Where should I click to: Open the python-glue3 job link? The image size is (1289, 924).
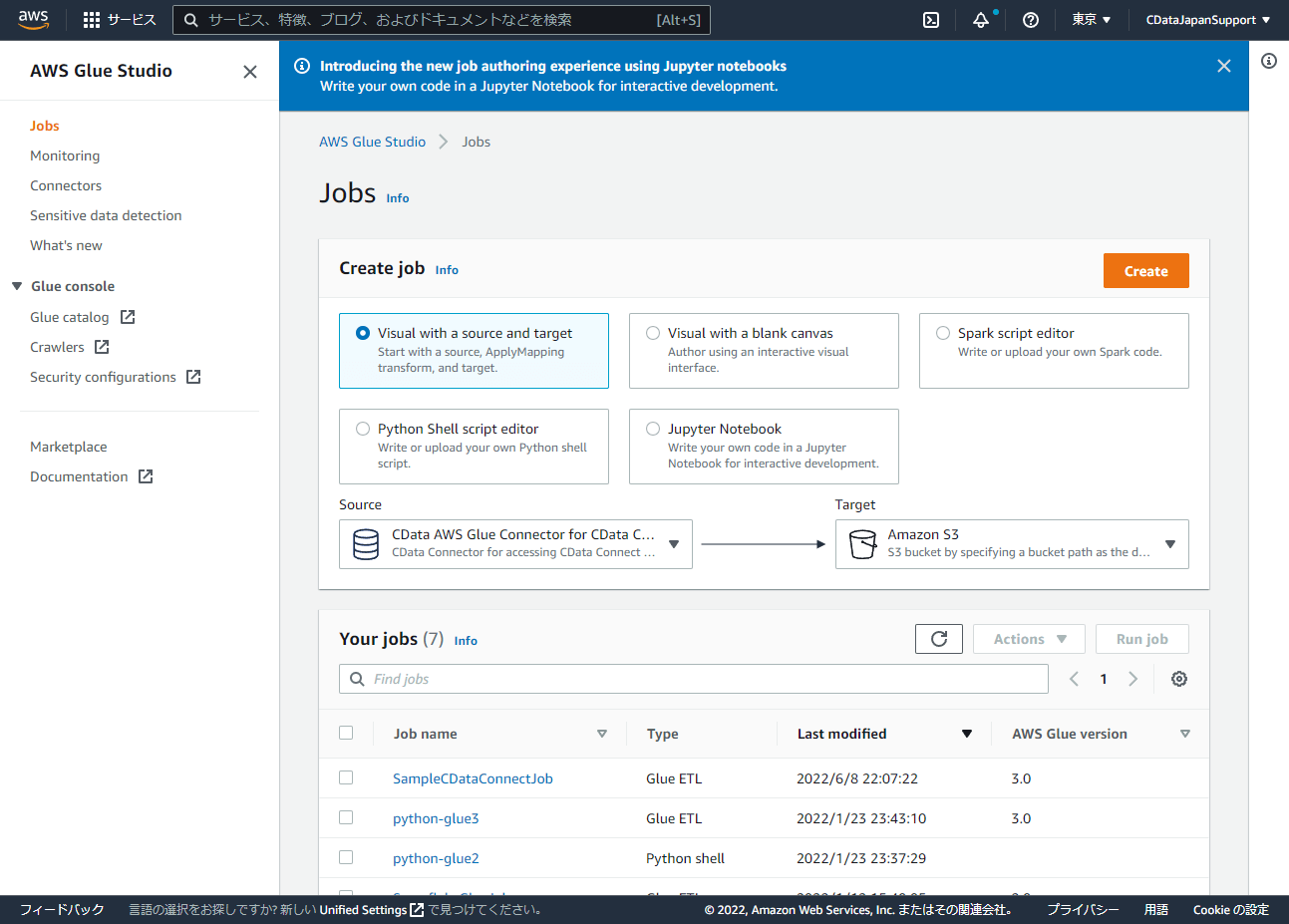pyautogui.click(x=436, y=818)
